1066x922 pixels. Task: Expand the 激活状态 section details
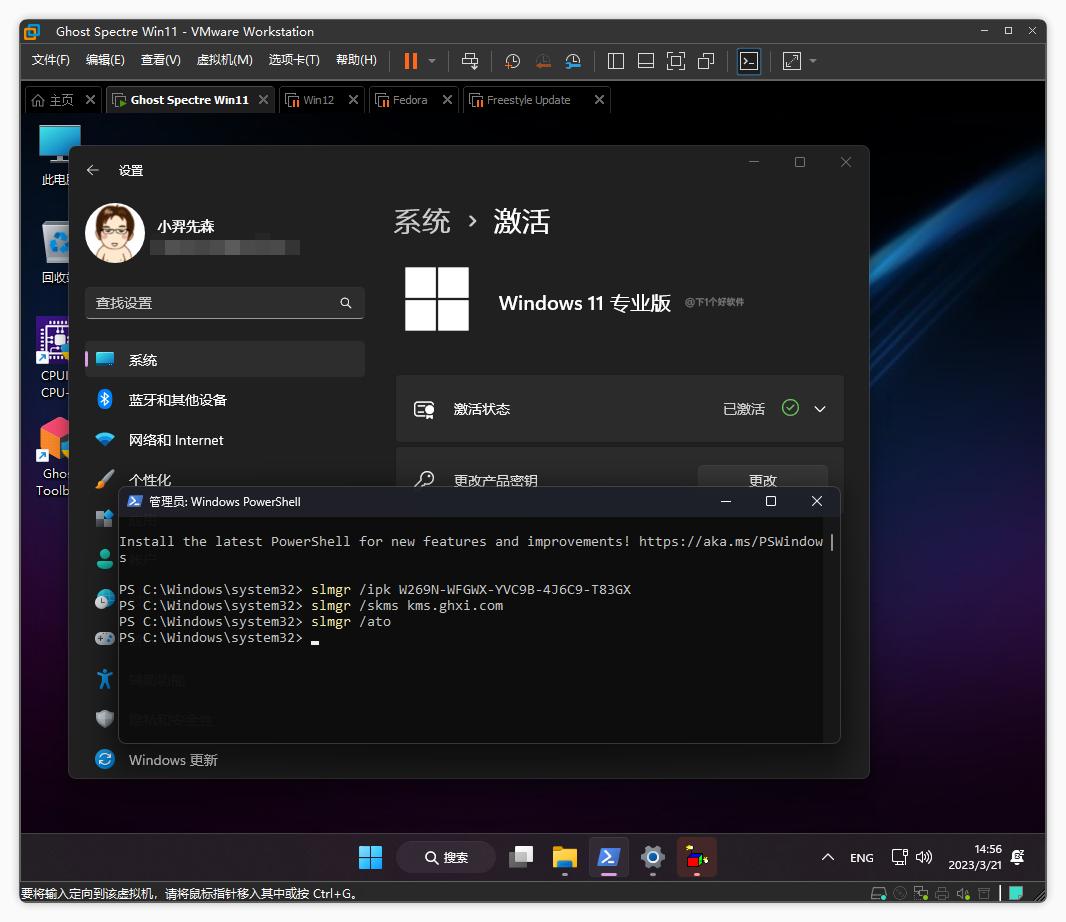[819, 408]
